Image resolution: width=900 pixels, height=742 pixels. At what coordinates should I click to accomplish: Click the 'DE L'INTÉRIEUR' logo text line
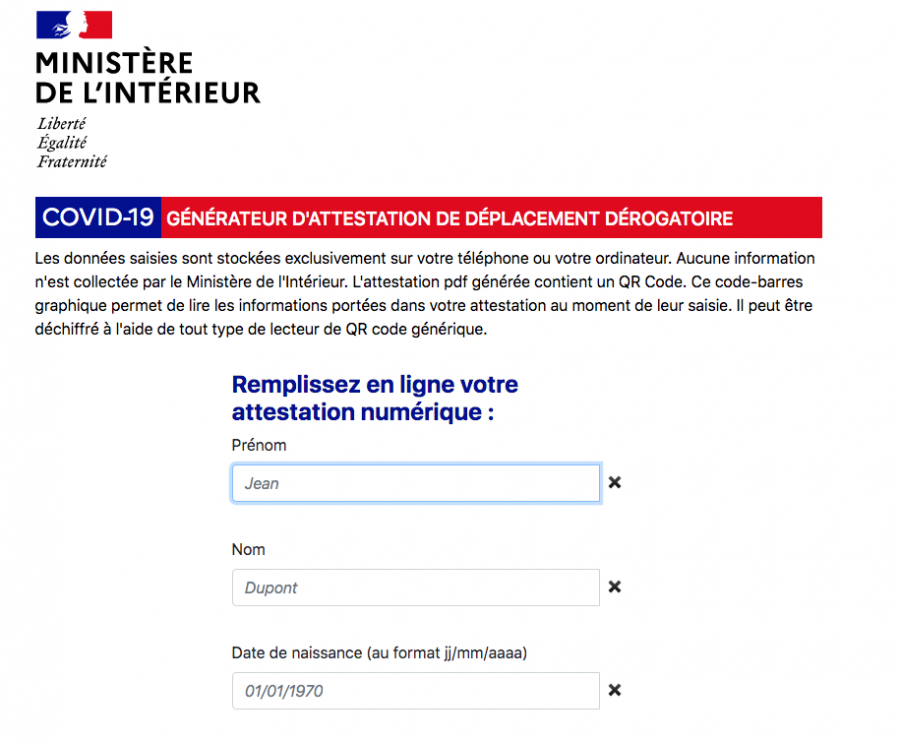click(147, 93)
